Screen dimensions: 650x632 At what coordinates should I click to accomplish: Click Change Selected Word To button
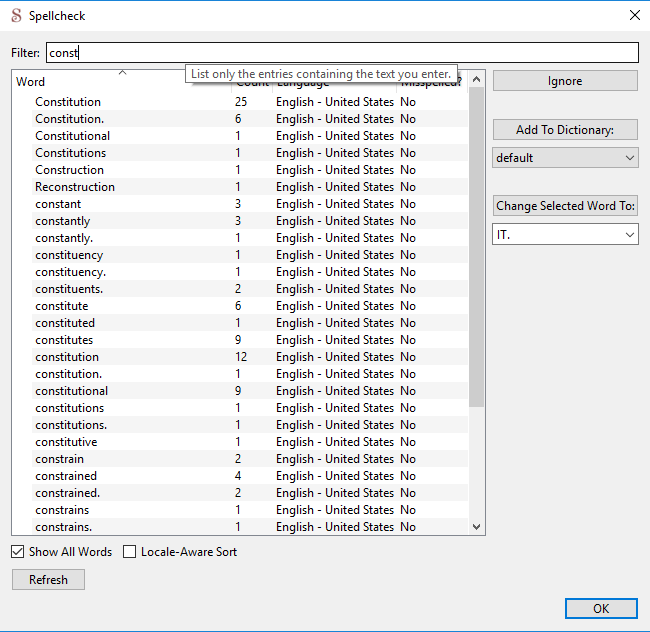point(565,206)
